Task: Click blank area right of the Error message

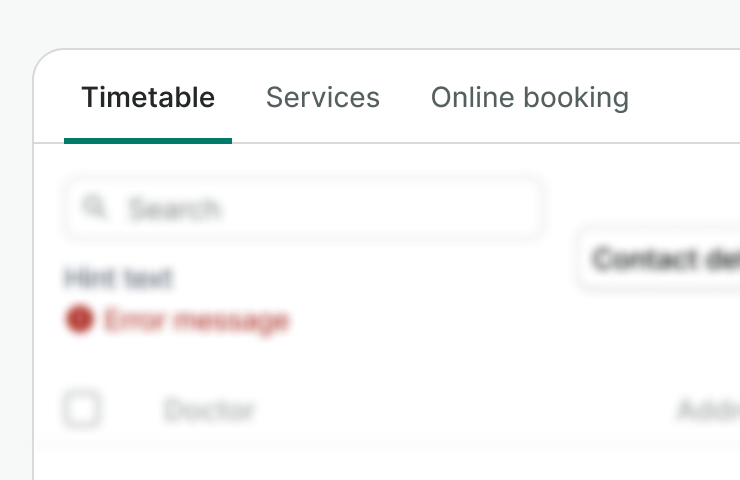Action: tap(420, 321)
